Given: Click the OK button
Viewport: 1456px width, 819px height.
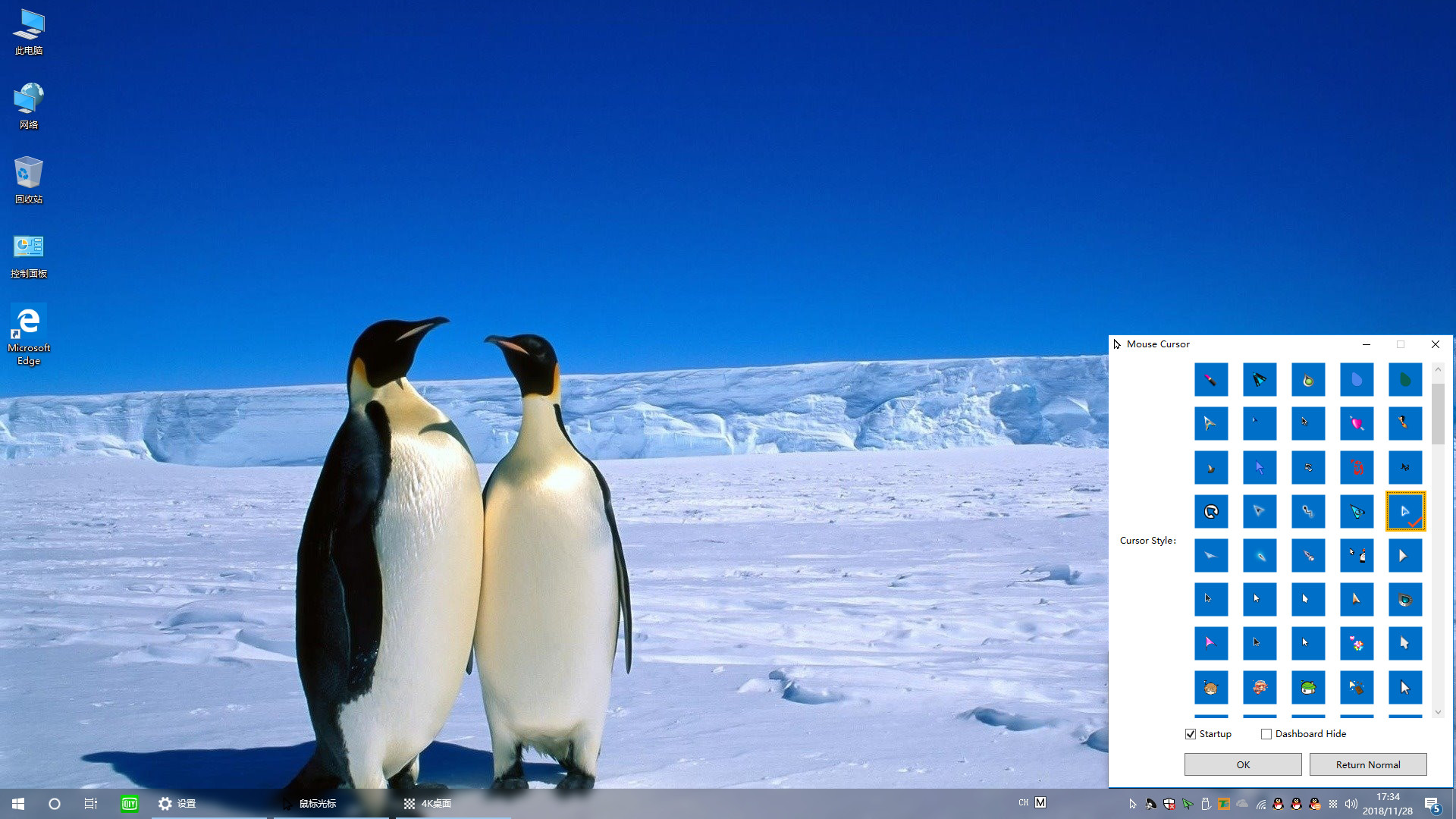Looking at the screenshot, I should 1243,764.
